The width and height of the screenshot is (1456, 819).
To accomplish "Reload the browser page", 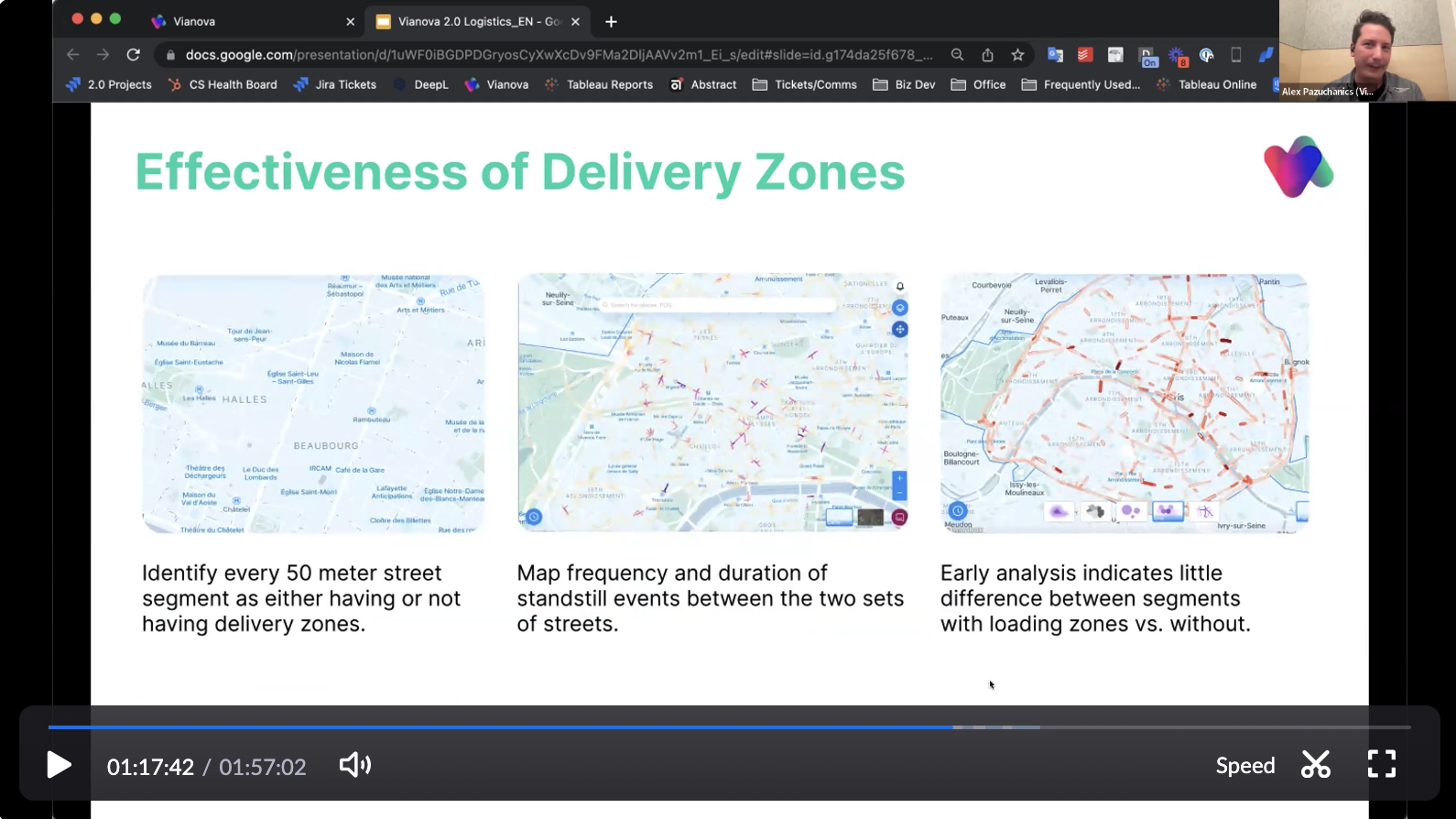I will [134, 55].
